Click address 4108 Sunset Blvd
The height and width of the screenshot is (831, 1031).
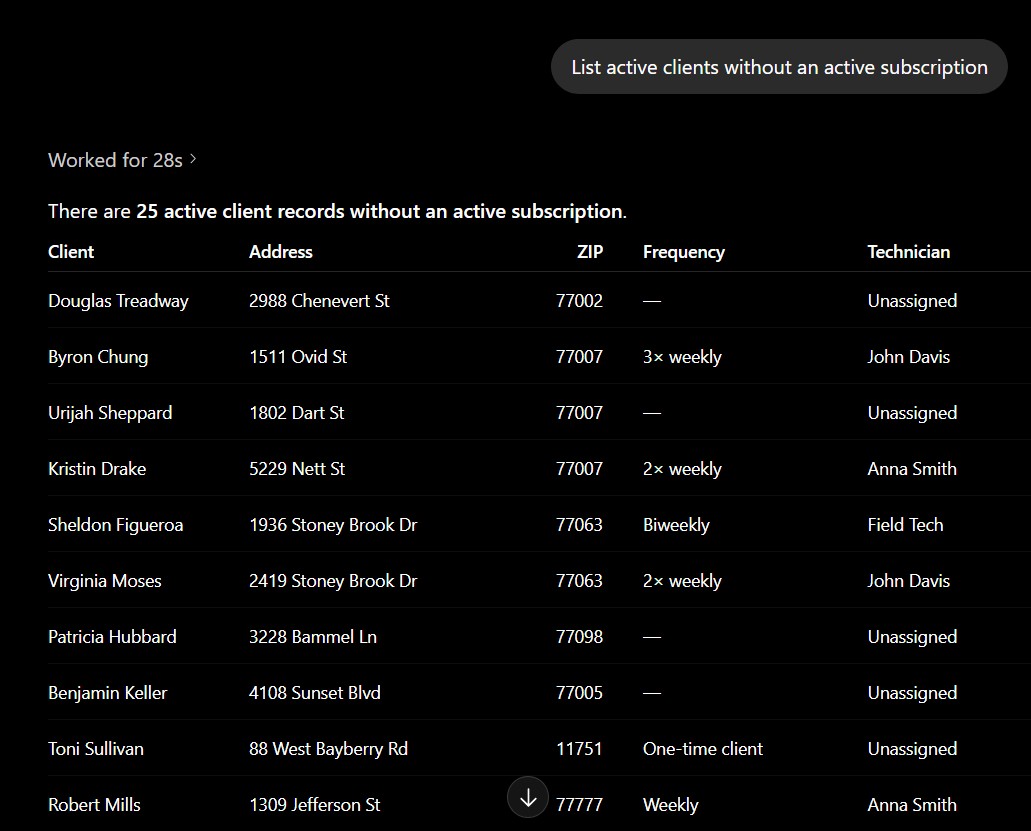(x=314, y=693)
